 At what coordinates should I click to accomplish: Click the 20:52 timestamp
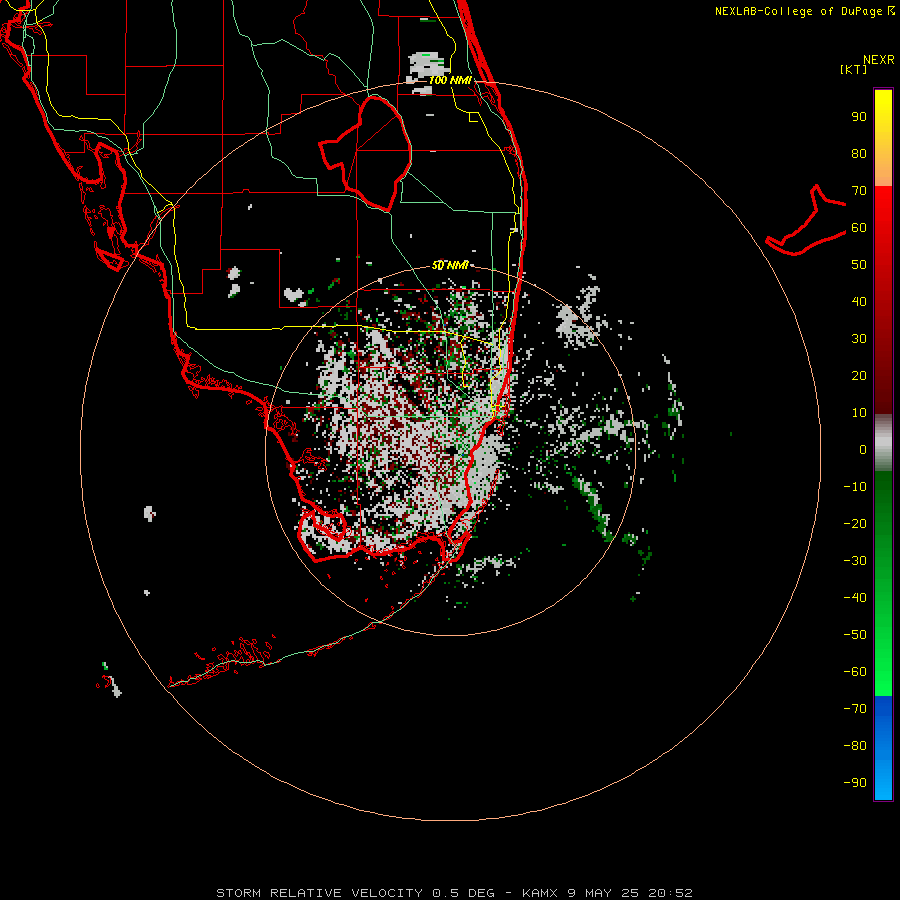670,893
